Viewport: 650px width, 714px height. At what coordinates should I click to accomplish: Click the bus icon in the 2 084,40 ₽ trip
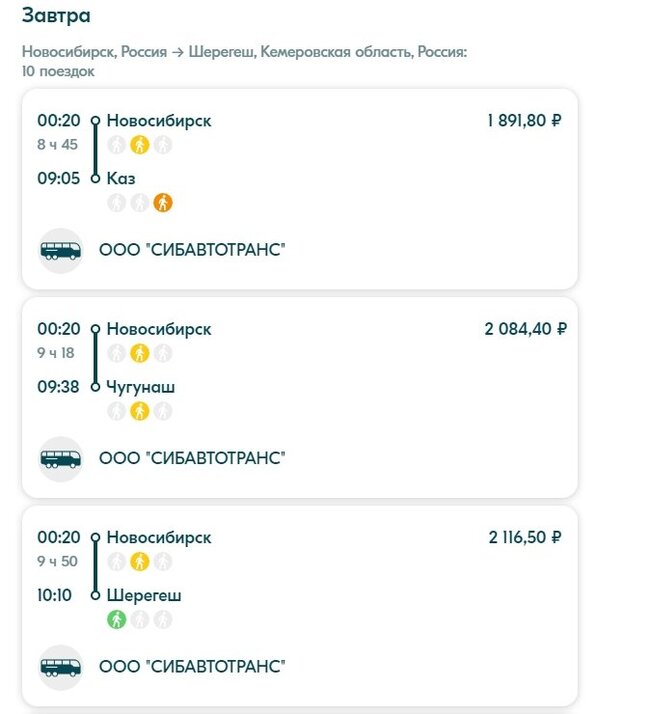pos(60,459)
